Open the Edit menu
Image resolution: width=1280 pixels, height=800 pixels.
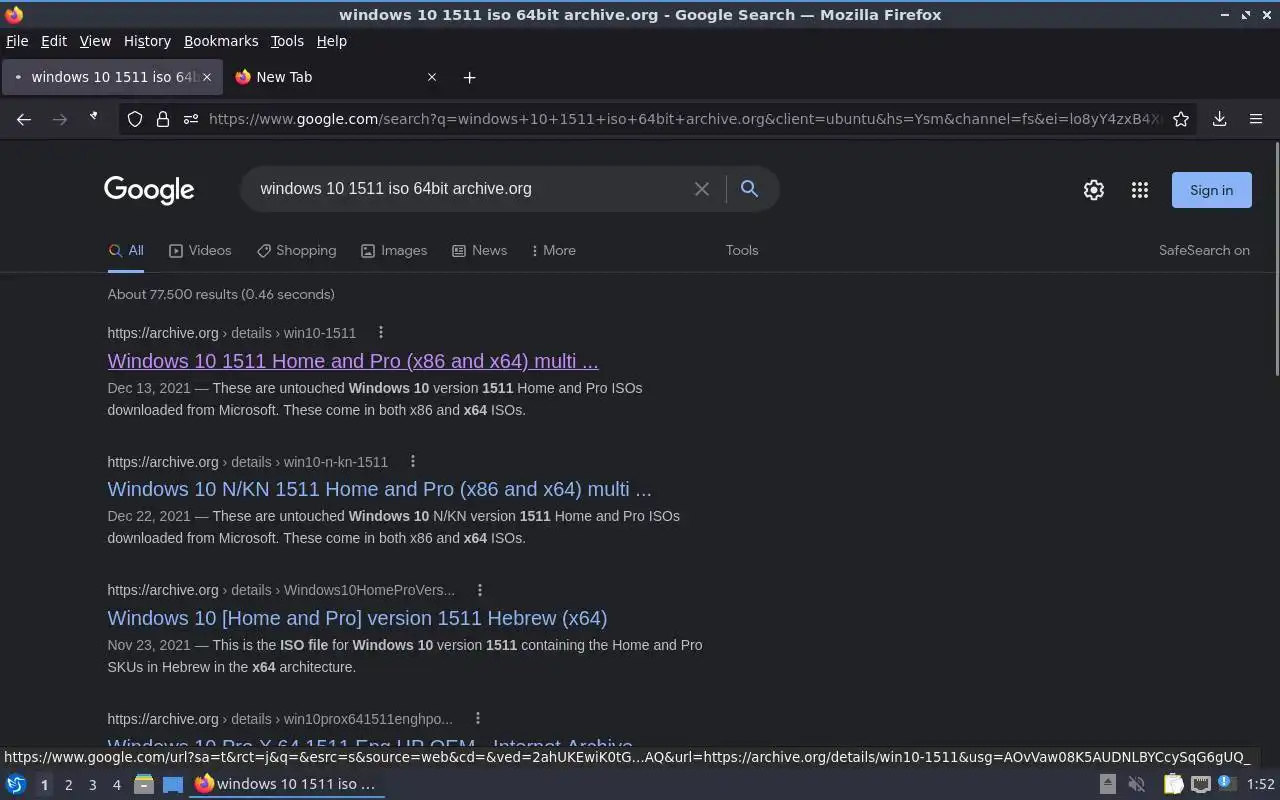tap(54, 41)
